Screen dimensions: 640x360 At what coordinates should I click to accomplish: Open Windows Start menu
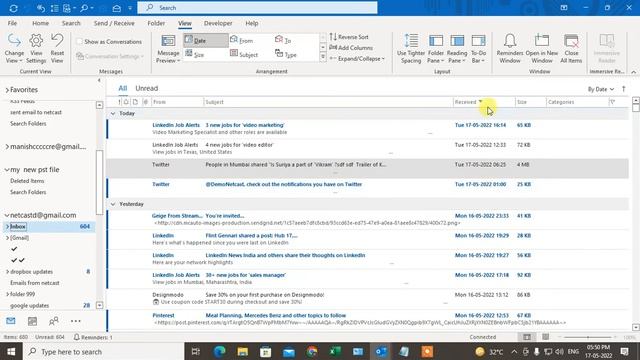(x=11, y=352)
